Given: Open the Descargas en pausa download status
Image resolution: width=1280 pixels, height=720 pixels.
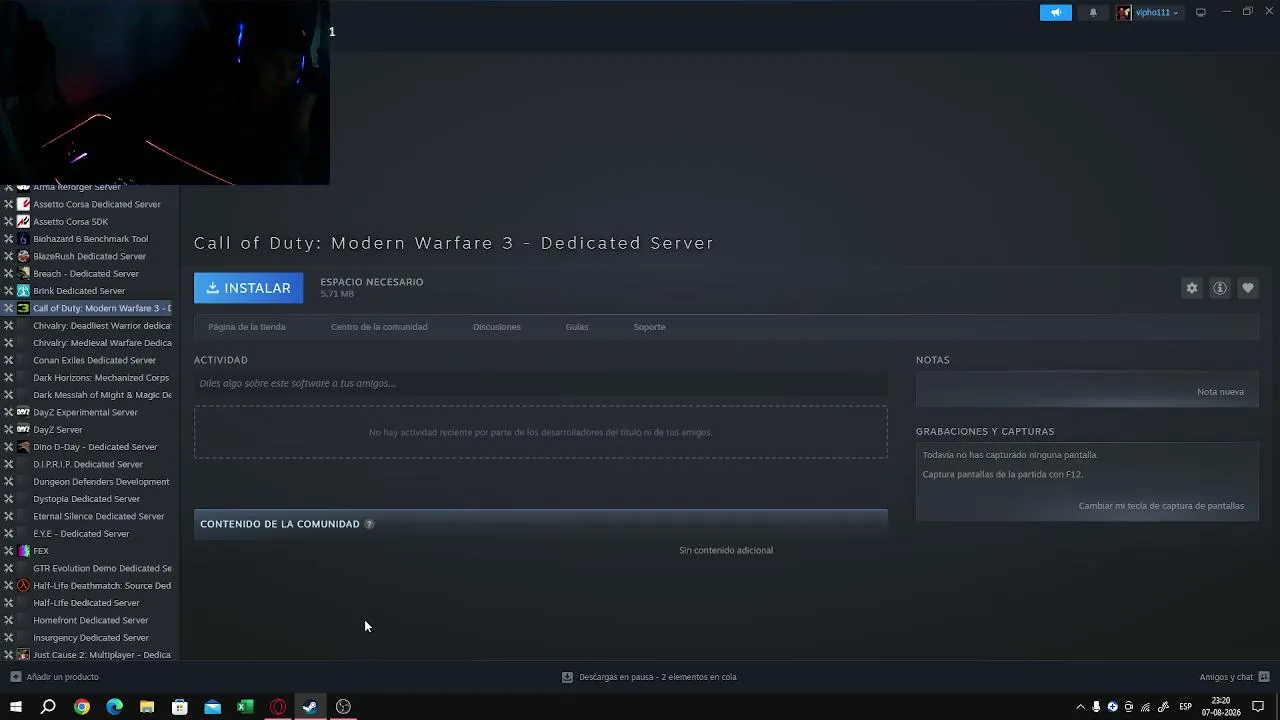Looking at the screenshot, I should tap(649, 677).
